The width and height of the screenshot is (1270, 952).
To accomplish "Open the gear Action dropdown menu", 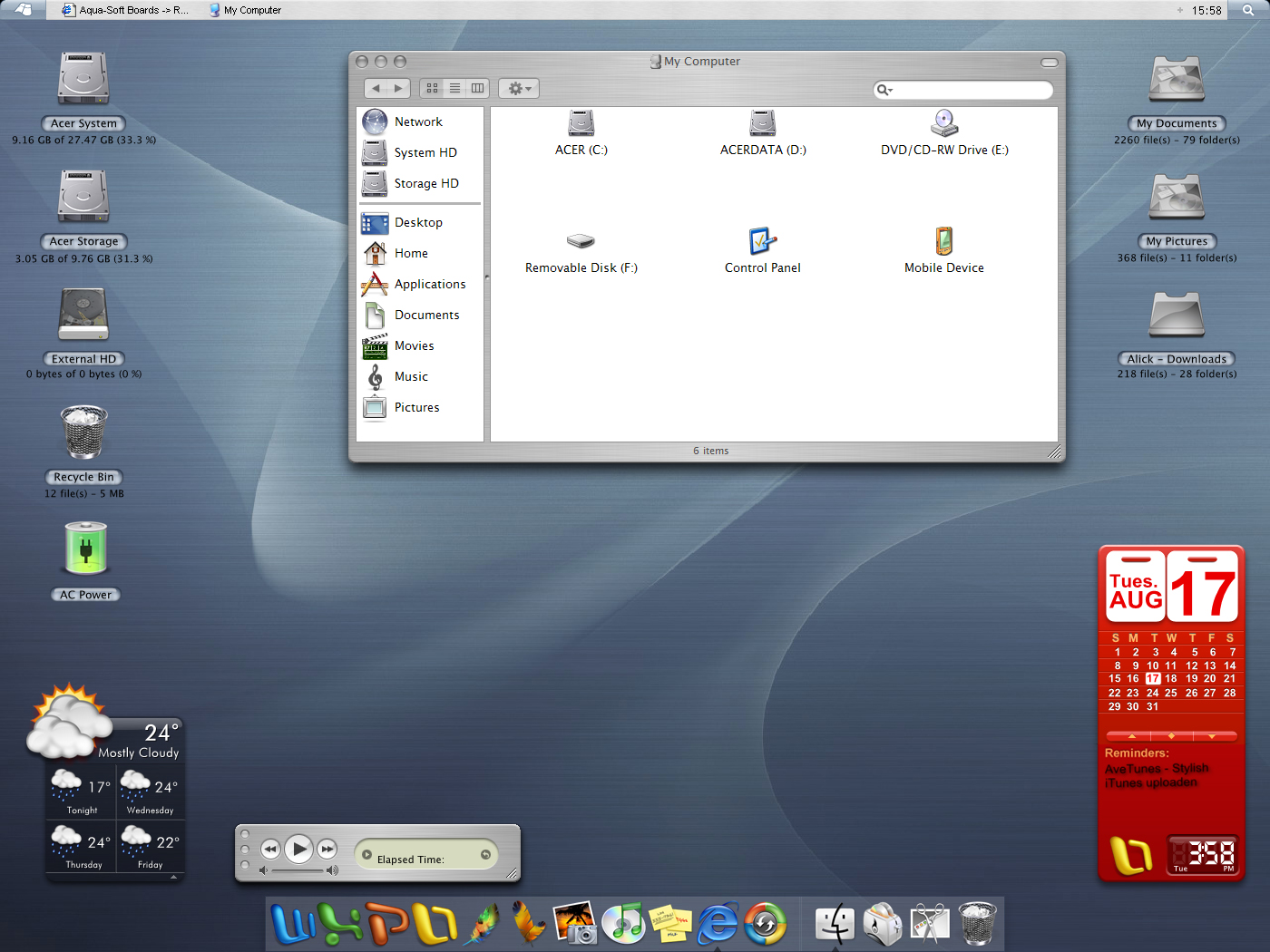I will coord(519,88).
